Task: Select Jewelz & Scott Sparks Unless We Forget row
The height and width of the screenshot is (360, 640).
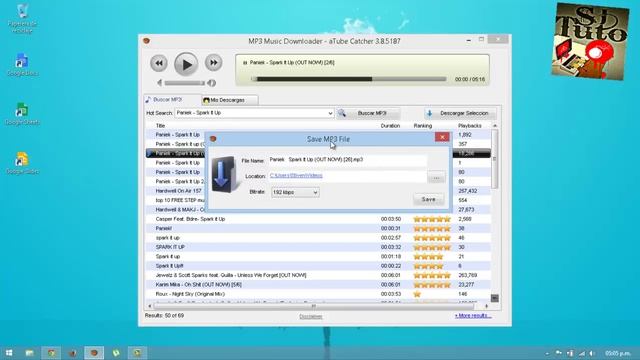Action: coord(318,276)
